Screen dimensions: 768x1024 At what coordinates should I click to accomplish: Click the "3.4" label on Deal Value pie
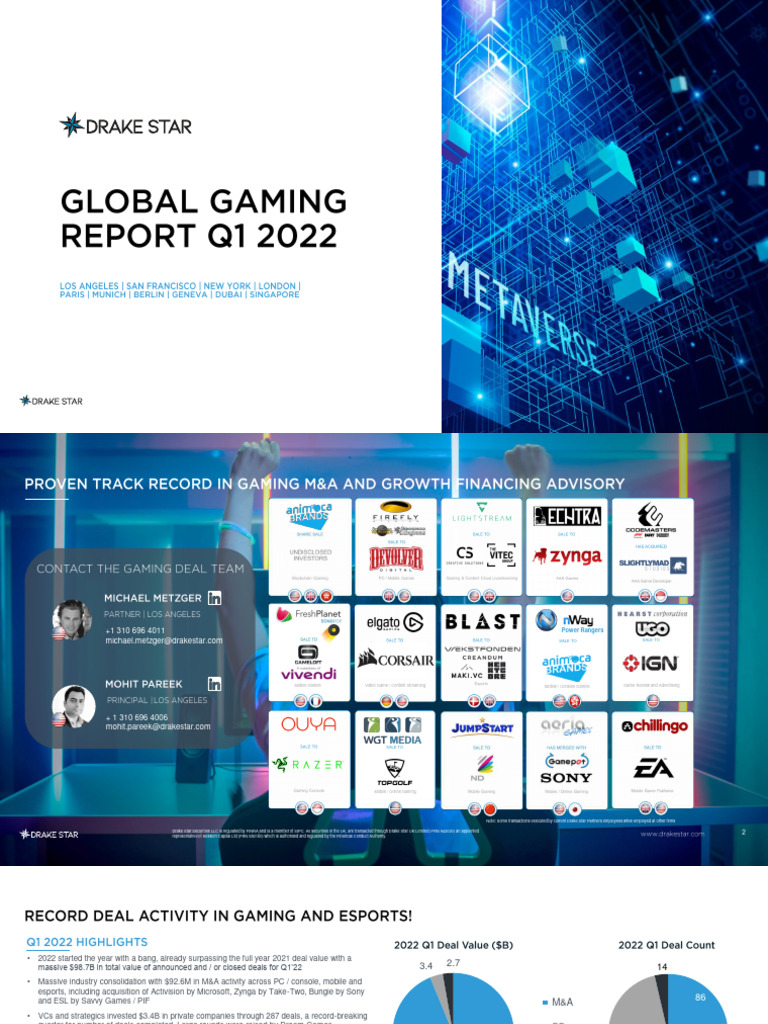(426, 965)
